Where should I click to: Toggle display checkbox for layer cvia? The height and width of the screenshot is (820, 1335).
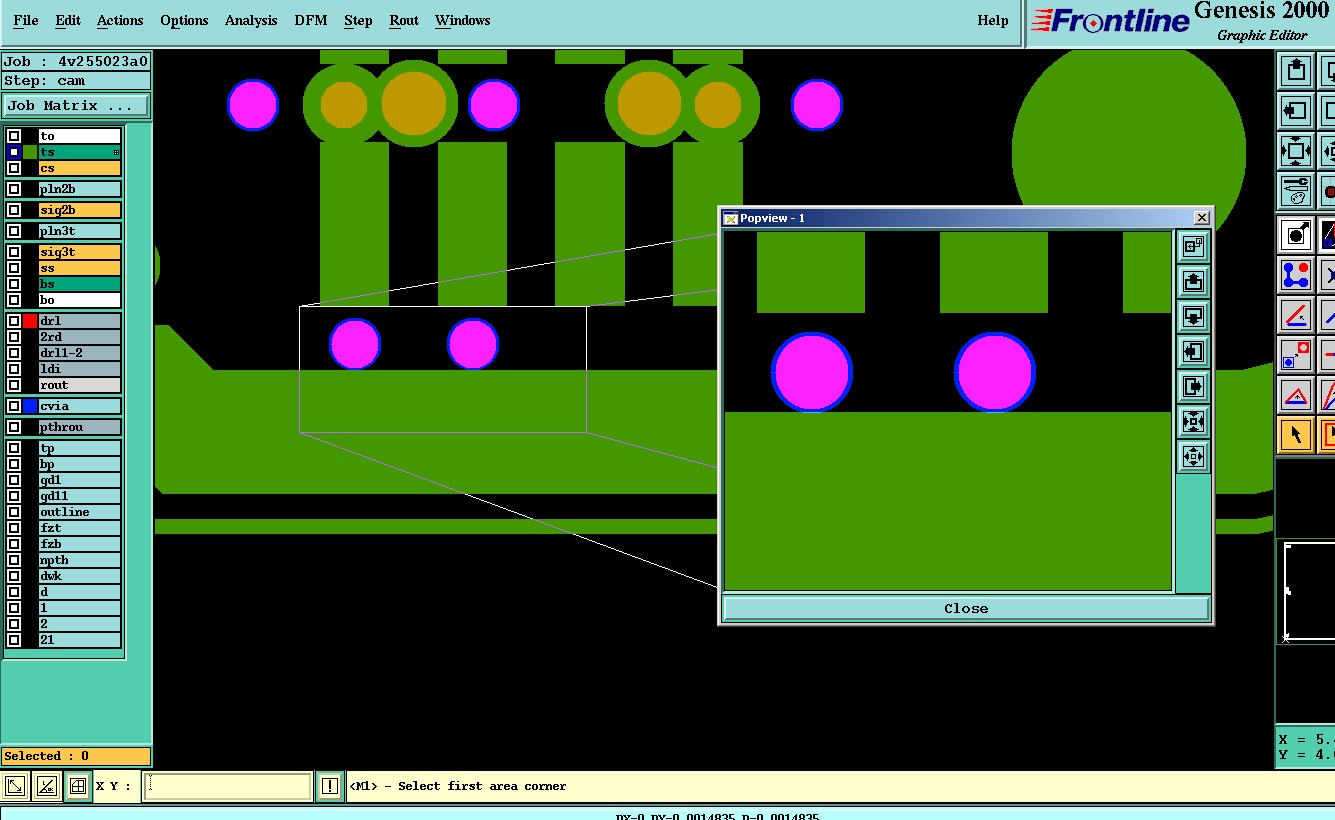[x=14, y=406]
